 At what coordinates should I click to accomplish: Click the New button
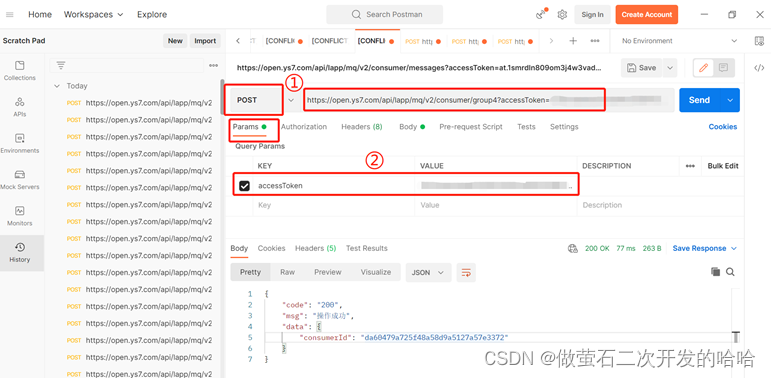[175, 41]
